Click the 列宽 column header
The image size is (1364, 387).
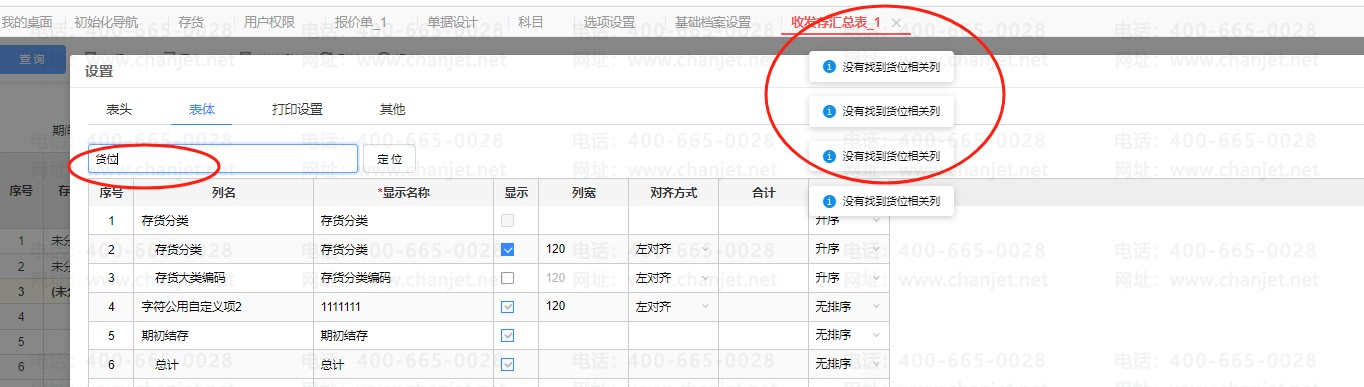pos(583,192)
